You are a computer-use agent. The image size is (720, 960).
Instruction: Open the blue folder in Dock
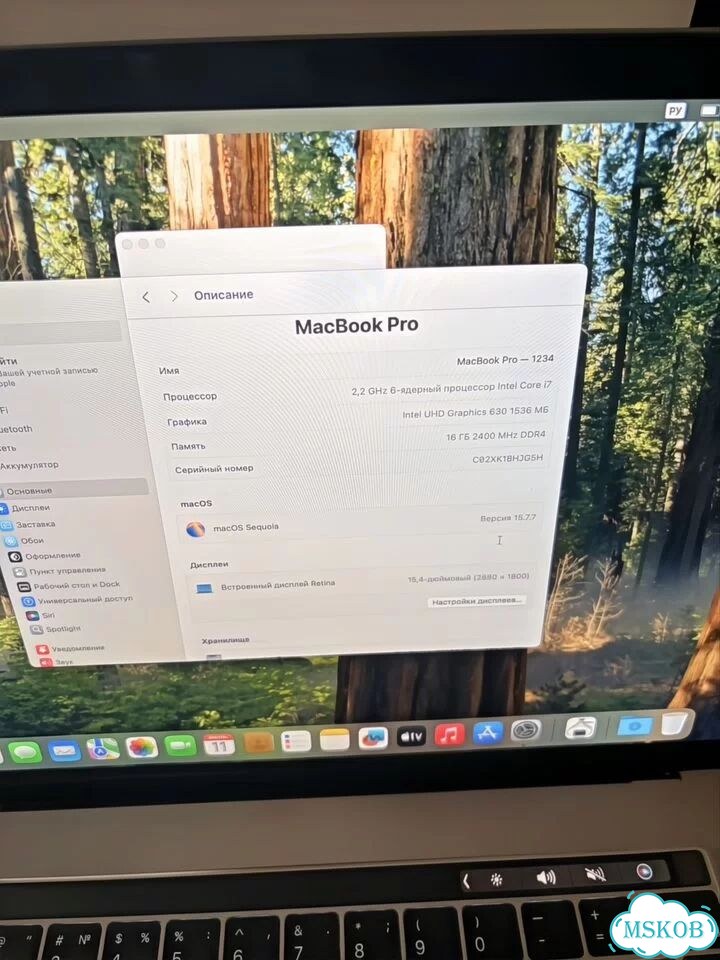coord(635,726)
